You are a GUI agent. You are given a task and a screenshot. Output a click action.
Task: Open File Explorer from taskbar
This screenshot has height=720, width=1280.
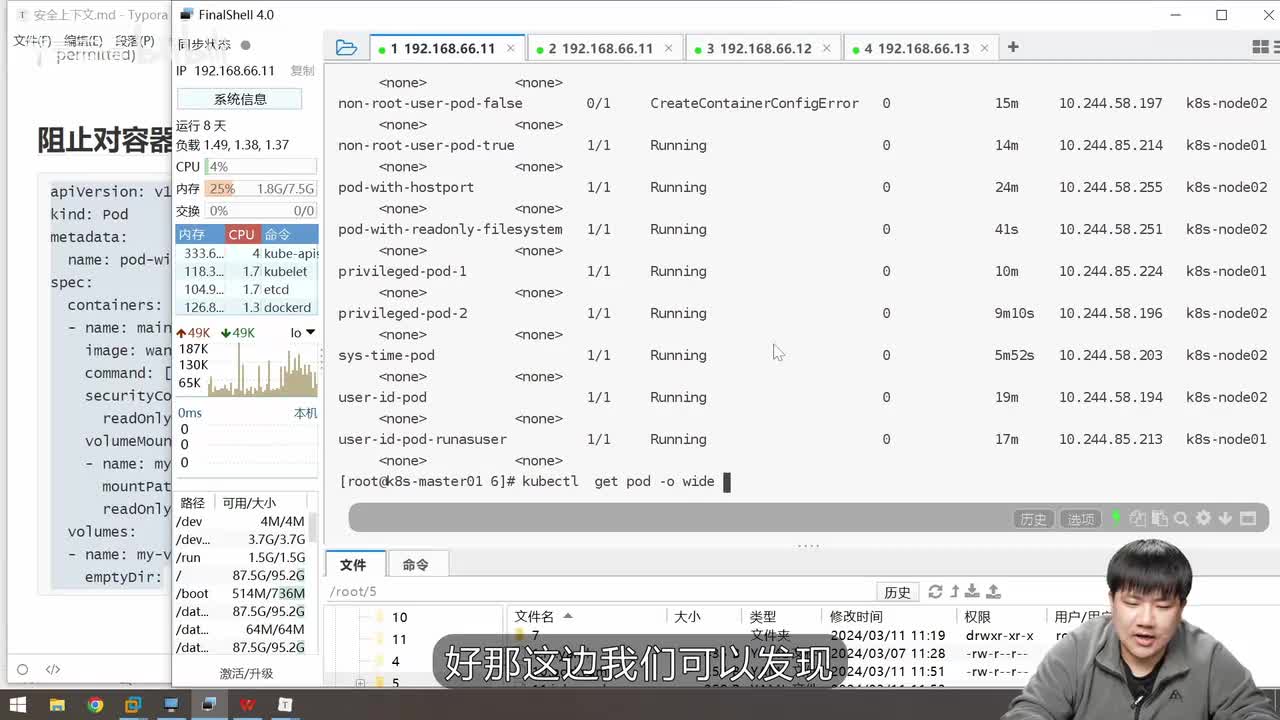pyautogui.click(x=57, y=705)
